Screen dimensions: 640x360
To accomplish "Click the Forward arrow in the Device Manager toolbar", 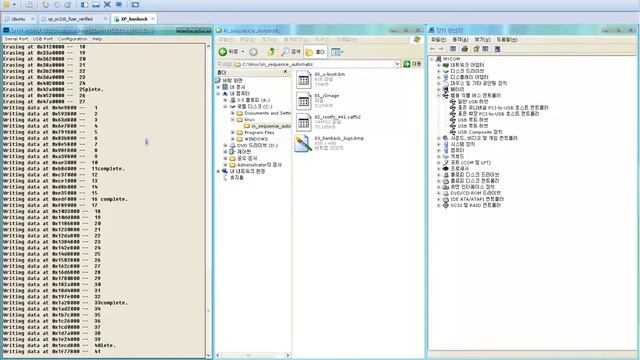I will 441,49.
